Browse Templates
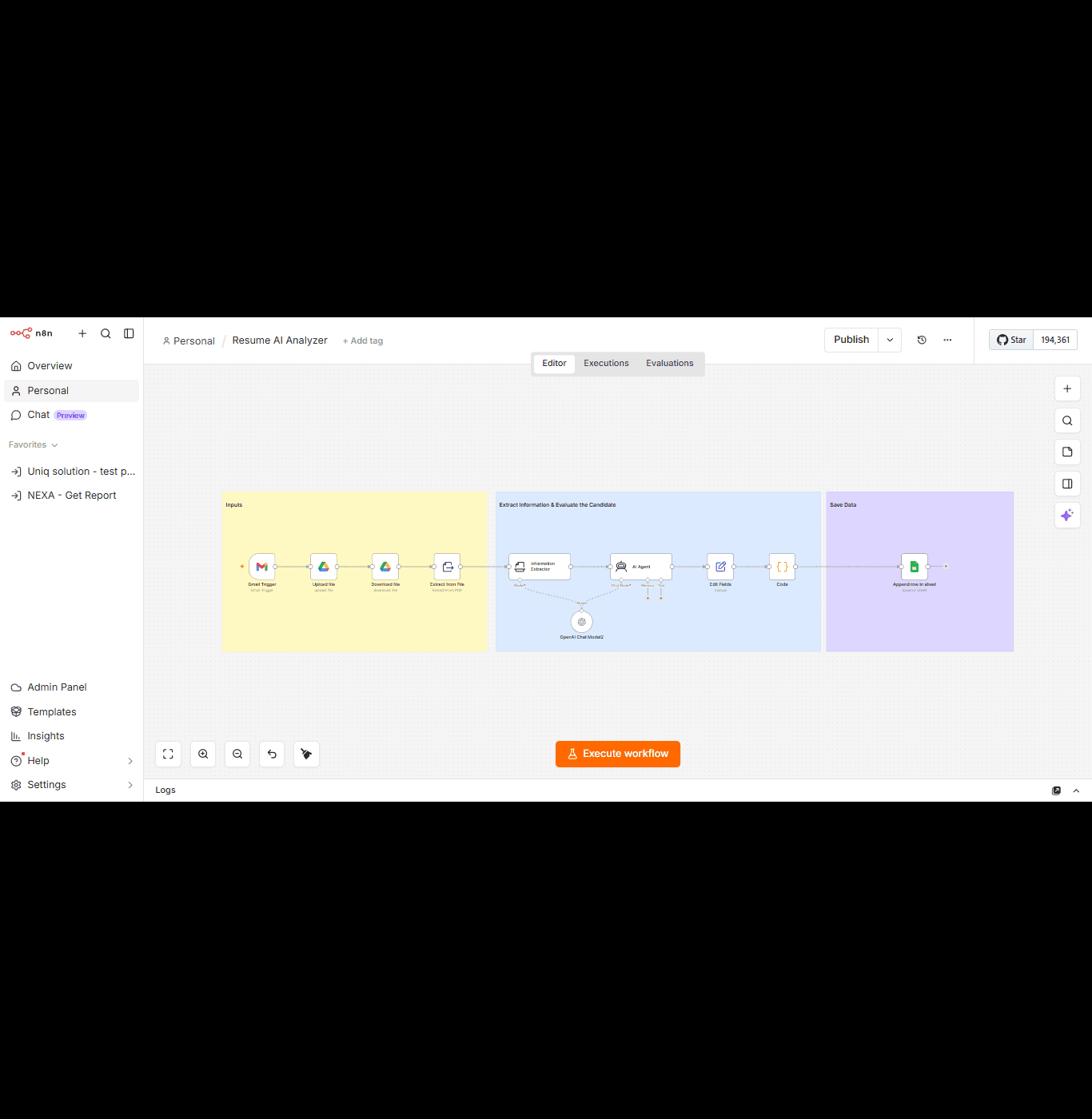1092x1119 pixels. pyautogui.click(x=71, y=712)
